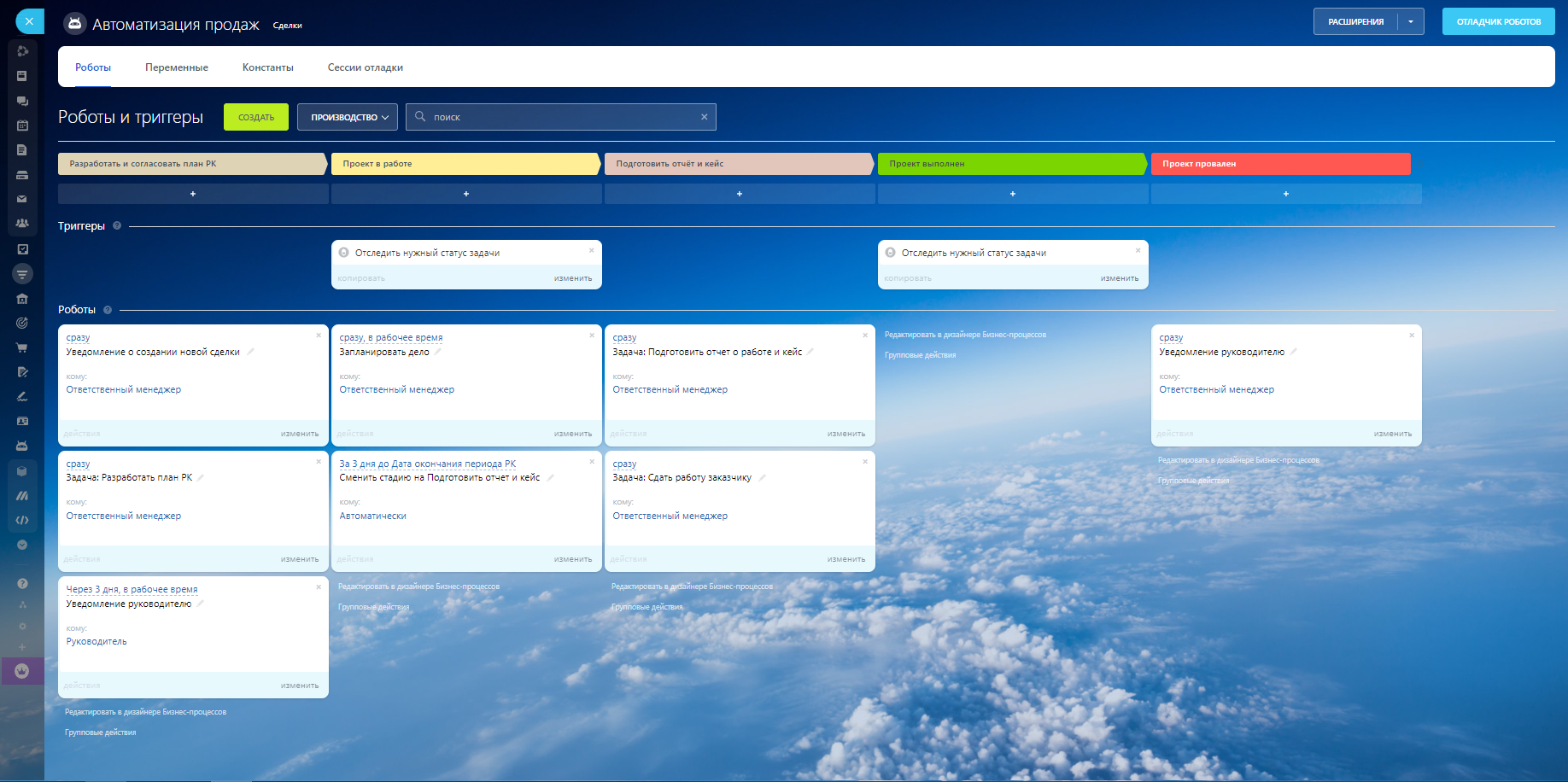Open the e-signature pen icon in the sidebar
The height and width of the screenshot is (782, 1568).
(x=22, y=396)
